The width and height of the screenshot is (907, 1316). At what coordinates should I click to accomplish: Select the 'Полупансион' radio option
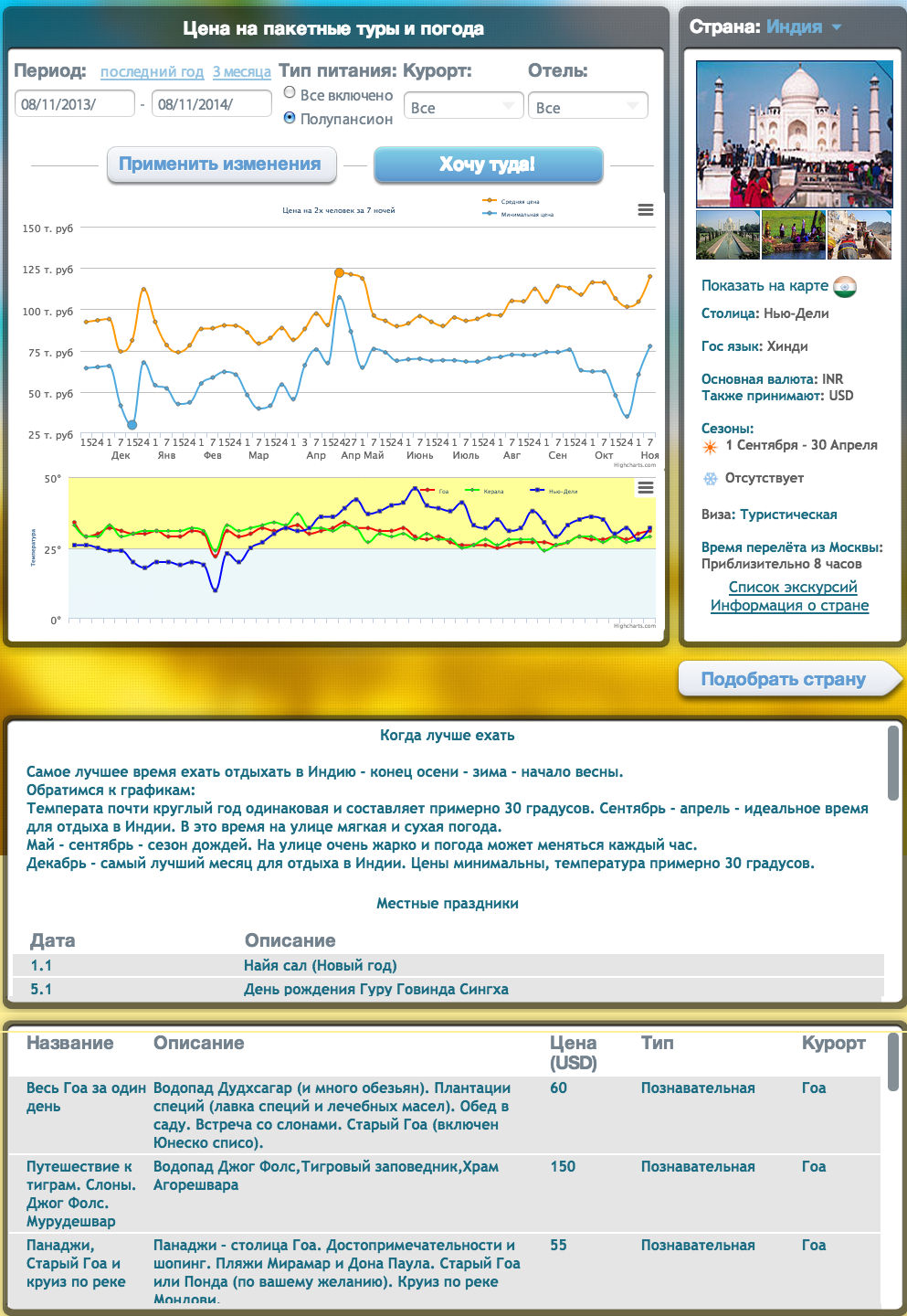tap(290, 117)
